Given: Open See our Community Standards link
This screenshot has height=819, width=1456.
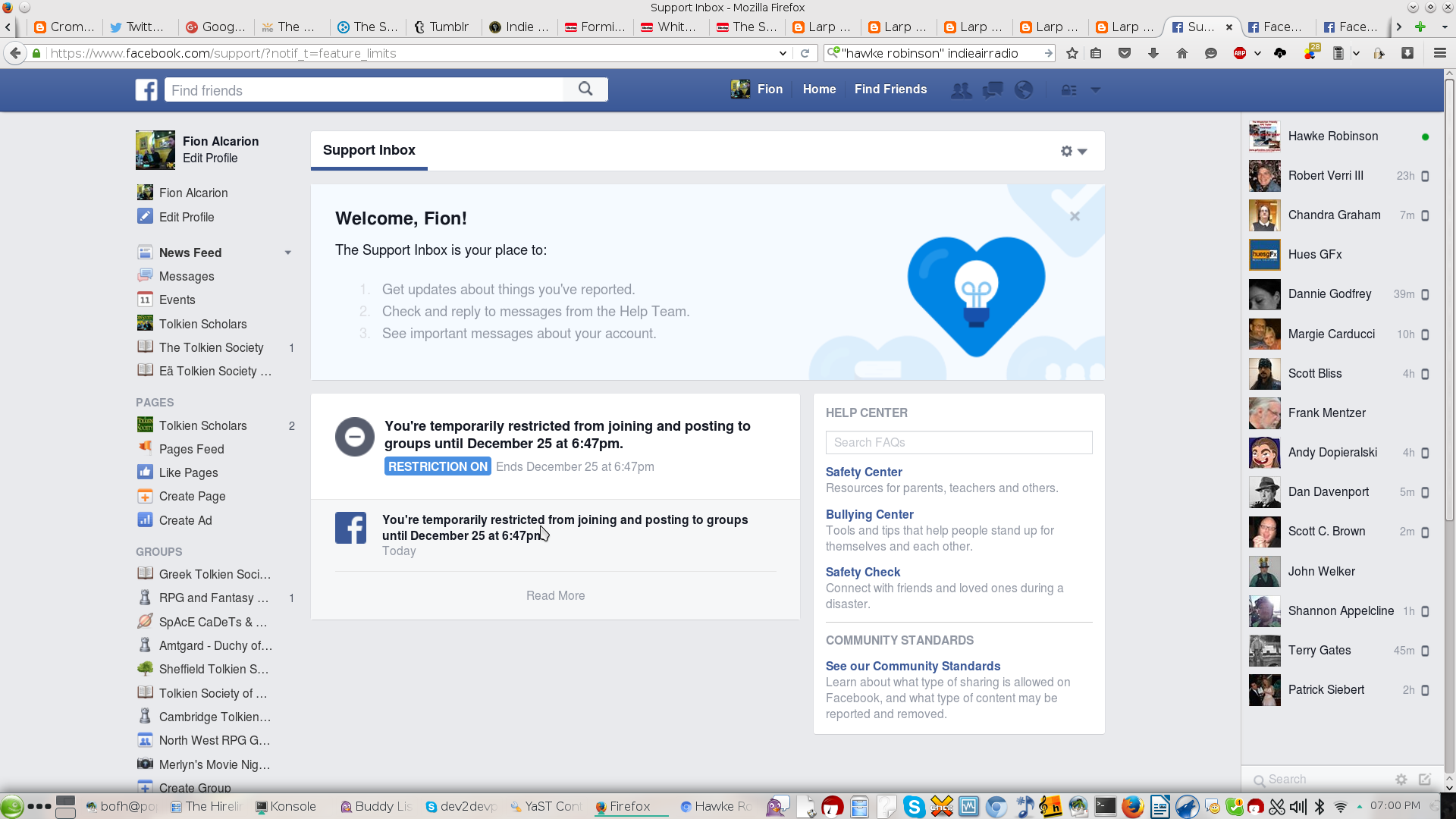Looking at the screenshot, I should [x=912, y=666].
